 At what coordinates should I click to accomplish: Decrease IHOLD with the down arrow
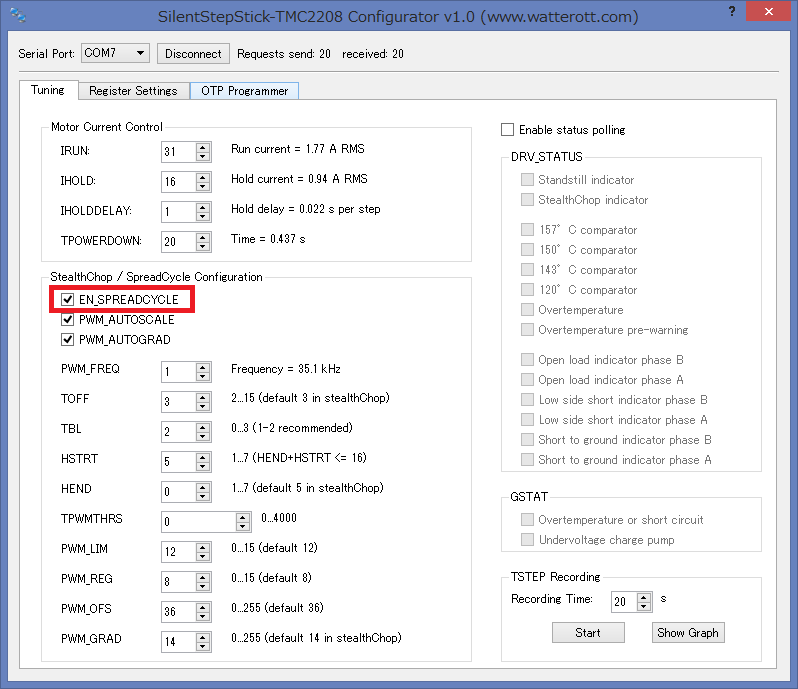point(203,186)
